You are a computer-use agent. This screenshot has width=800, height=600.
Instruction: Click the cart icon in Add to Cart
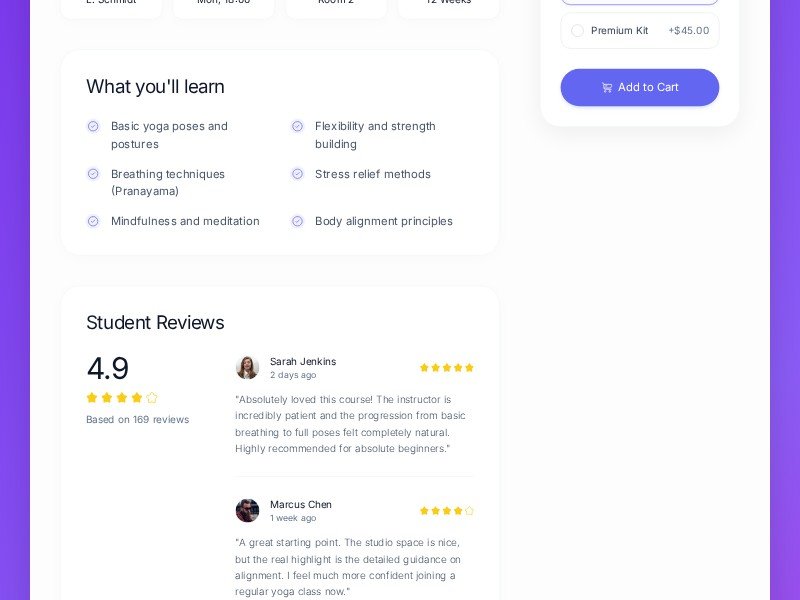pyautogui.click(x=607, y=88)
